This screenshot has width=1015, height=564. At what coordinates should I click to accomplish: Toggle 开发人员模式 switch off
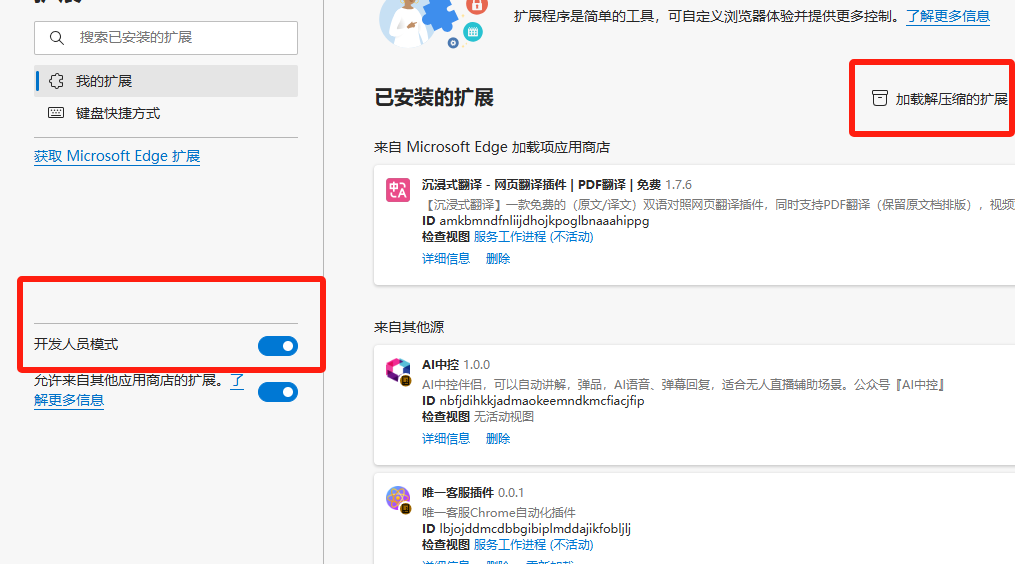coord(278,346)
